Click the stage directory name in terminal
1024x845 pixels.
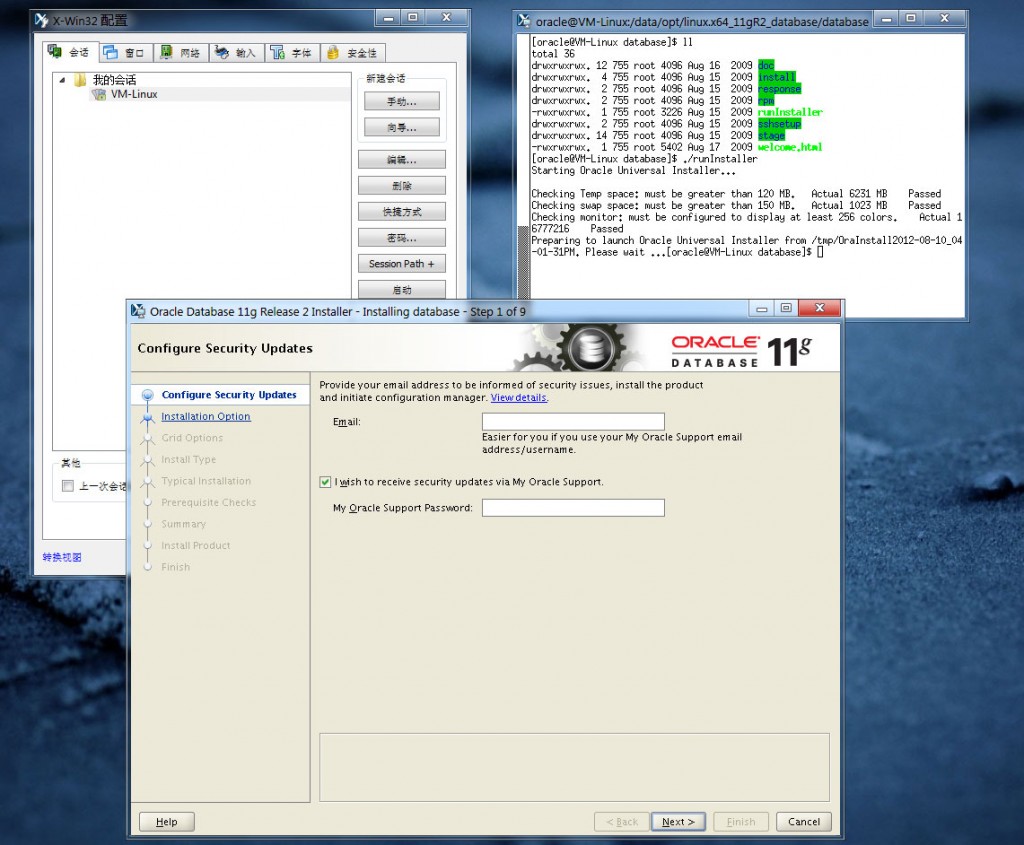[x=771, y=136]
